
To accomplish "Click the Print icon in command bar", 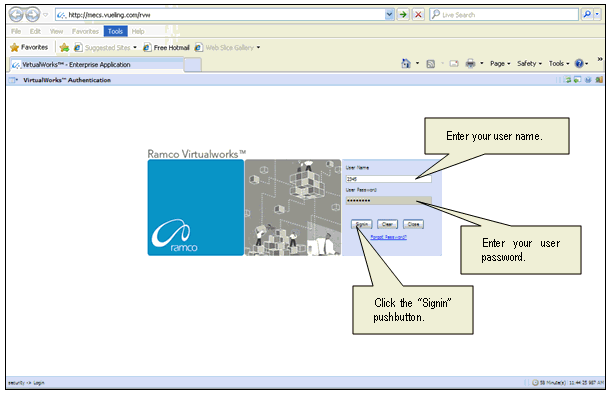I will (470, 63).
